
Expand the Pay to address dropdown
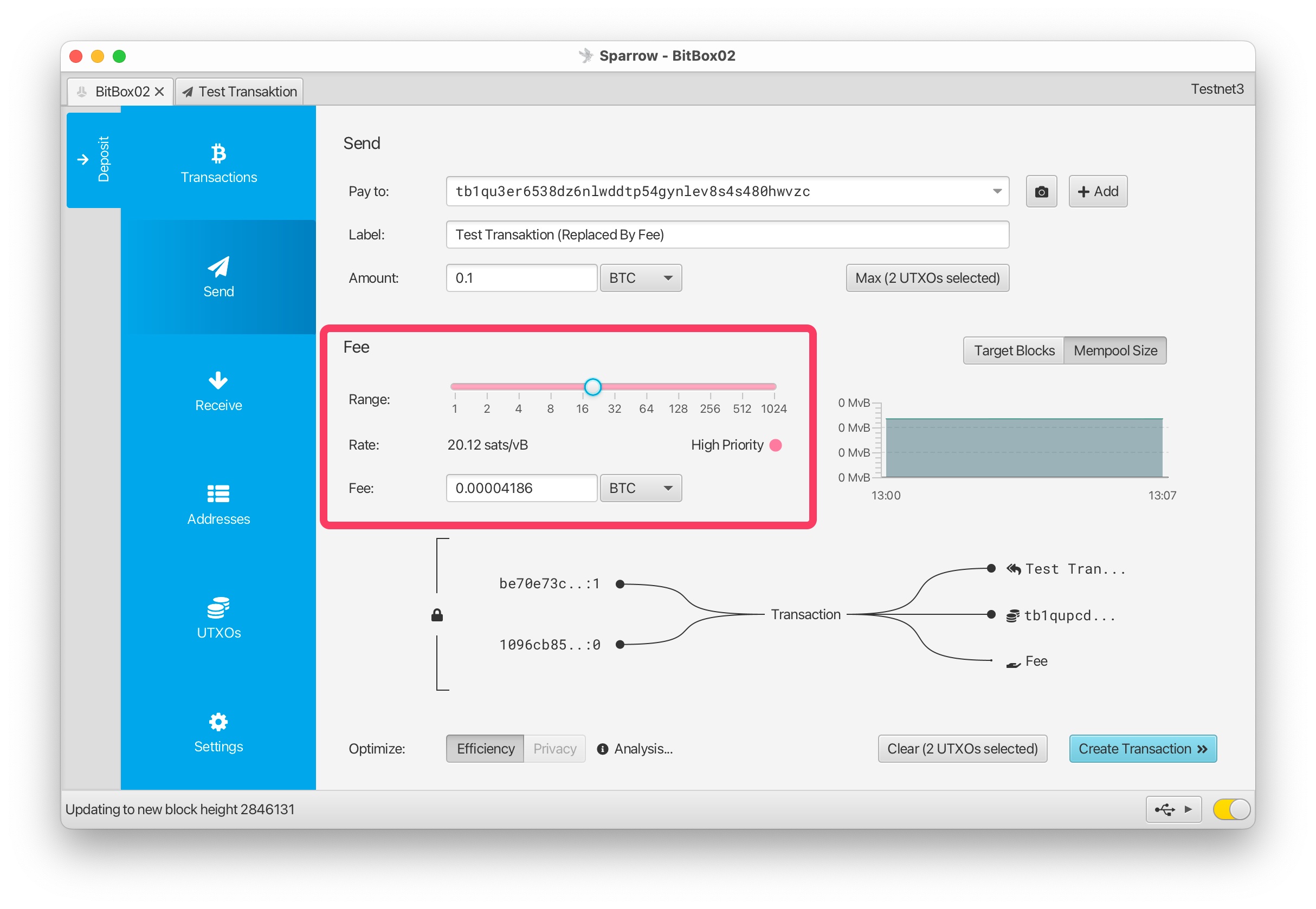996,191
